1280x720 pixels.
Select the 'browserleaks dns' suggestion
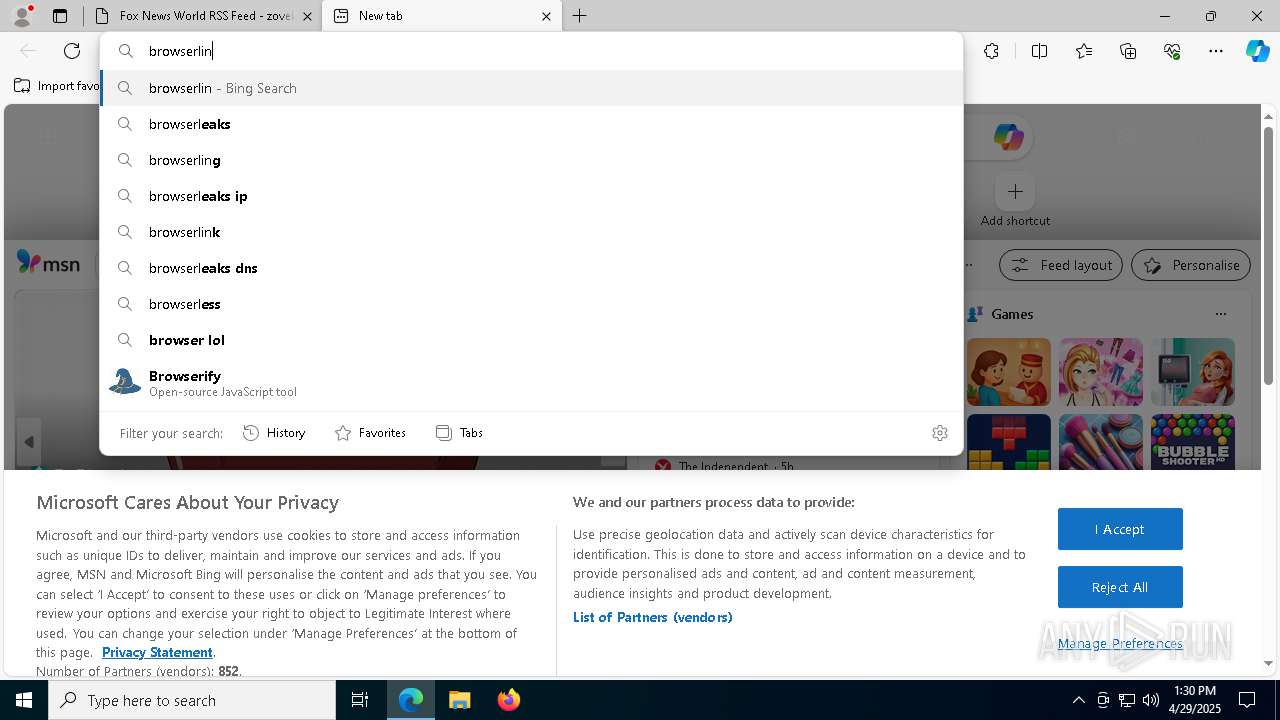[x=532, y=268]
